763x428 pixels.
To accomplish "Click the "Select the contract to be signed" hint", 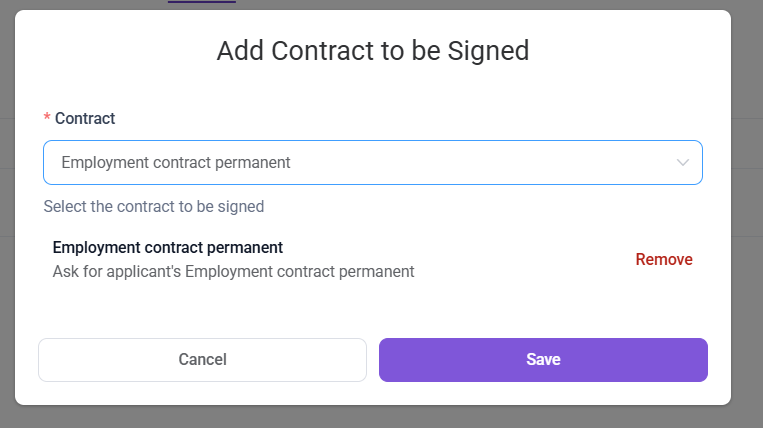I will pos(154,207).
